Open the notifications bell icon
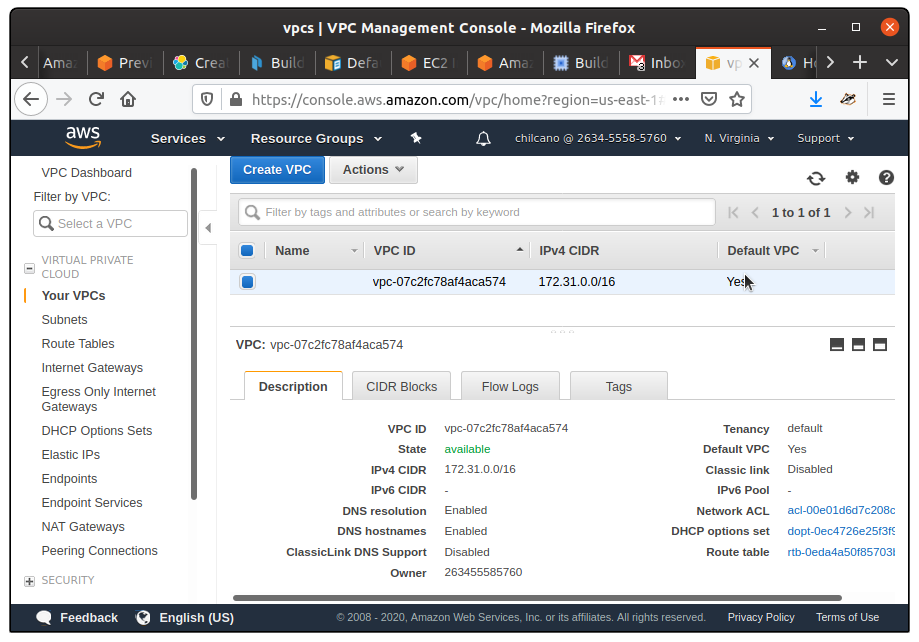Screen dimensions: 919x642 (x=483, y=138)
